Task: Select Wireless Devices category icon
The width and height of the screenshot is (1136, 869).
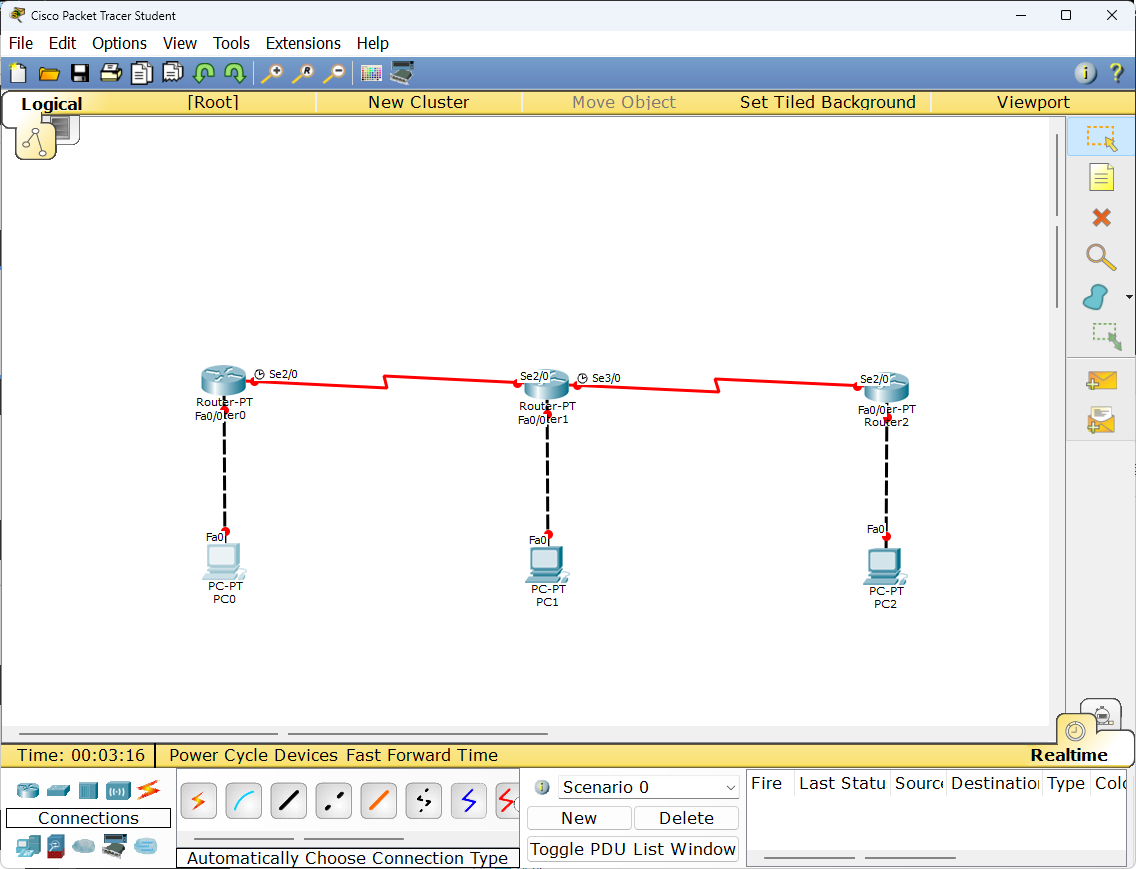Action: tap(118, 790)
